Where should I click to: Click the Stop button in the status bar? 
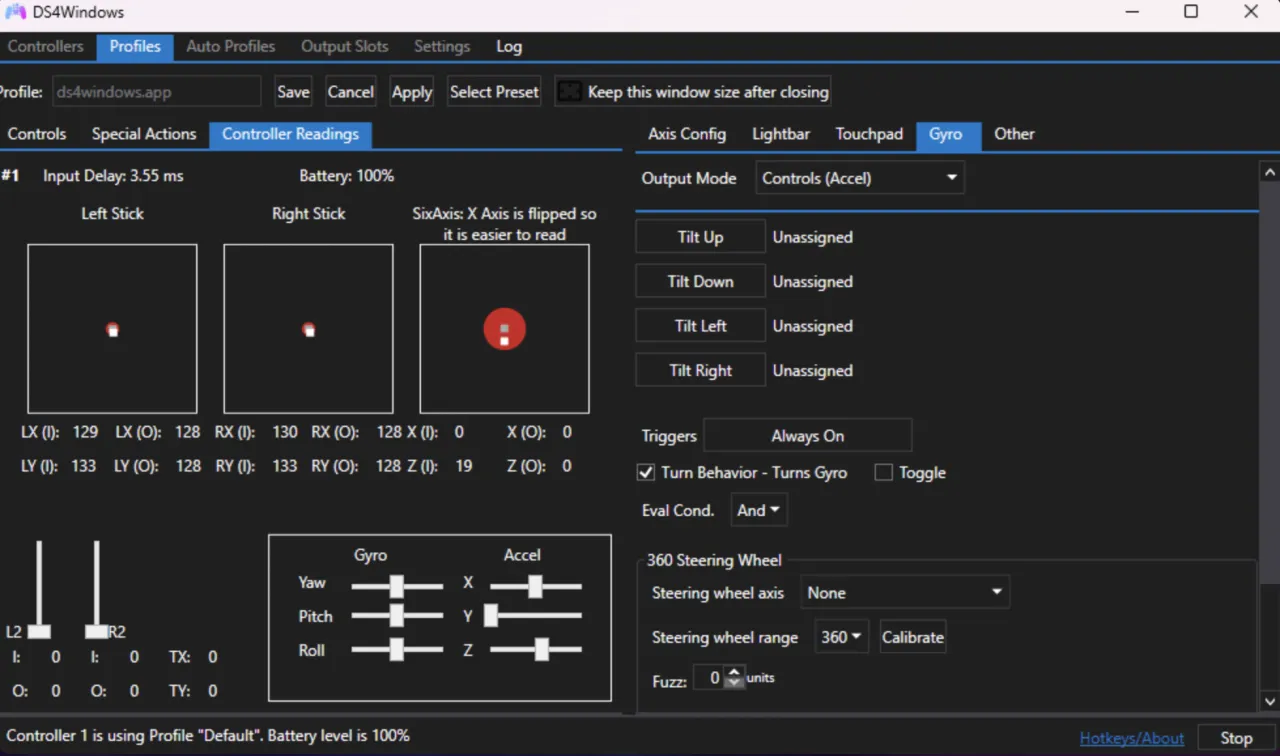click(1237, 737)
